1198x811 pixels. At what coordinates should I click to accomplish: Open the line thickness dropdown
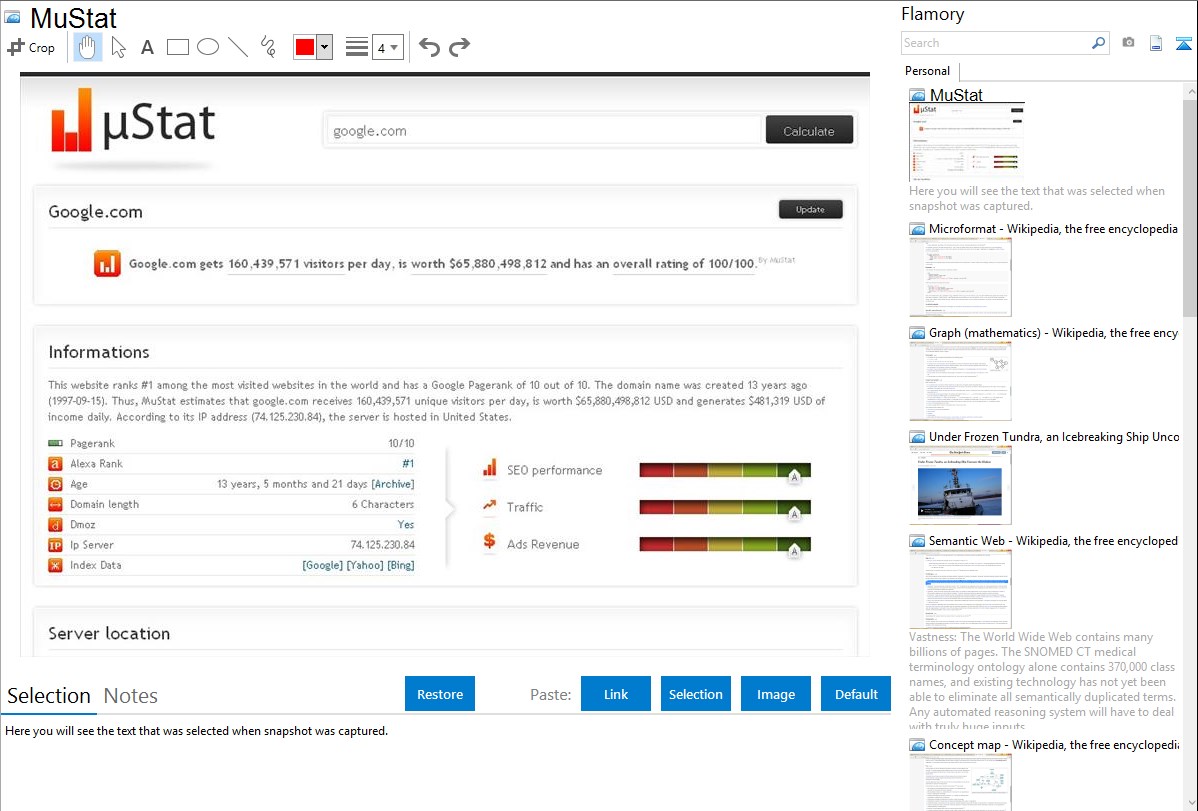[387, 47]
